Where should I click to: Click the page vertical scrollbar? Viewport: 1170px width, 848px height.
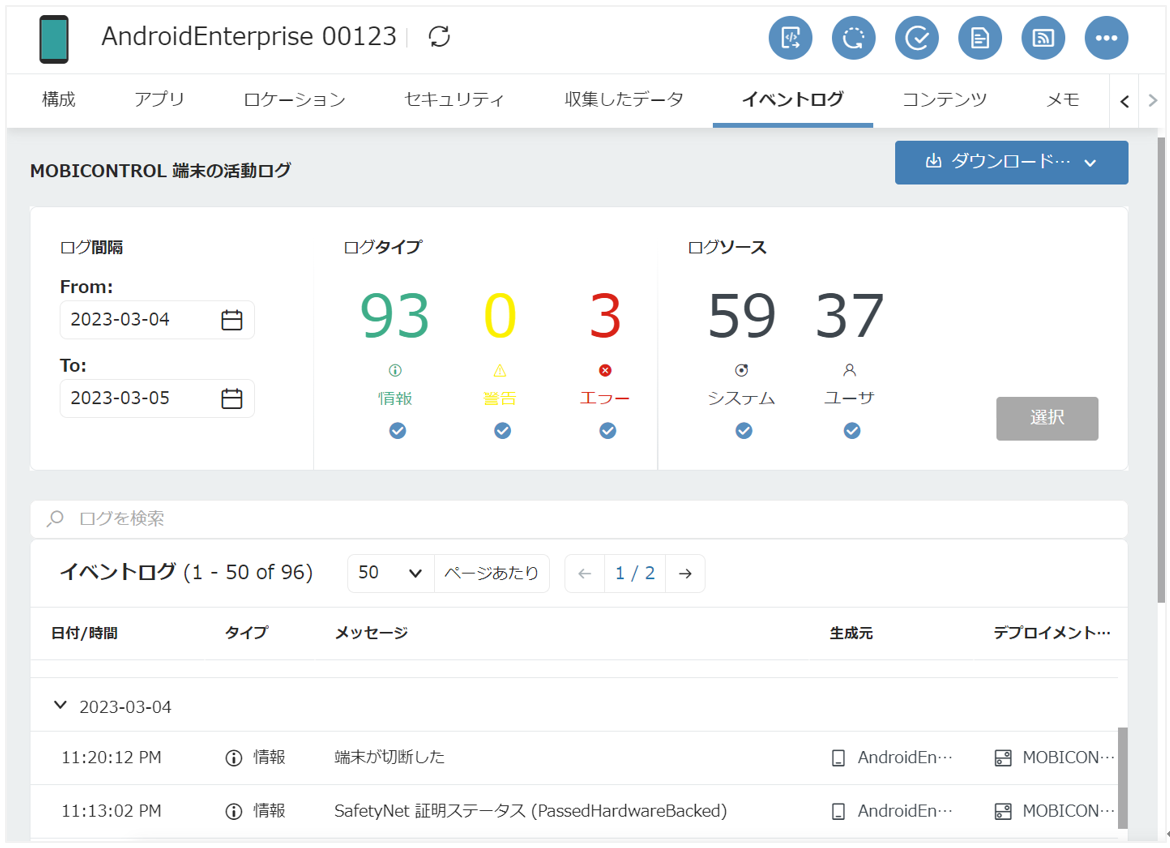pyautogui.click(x=1160, y=370)
